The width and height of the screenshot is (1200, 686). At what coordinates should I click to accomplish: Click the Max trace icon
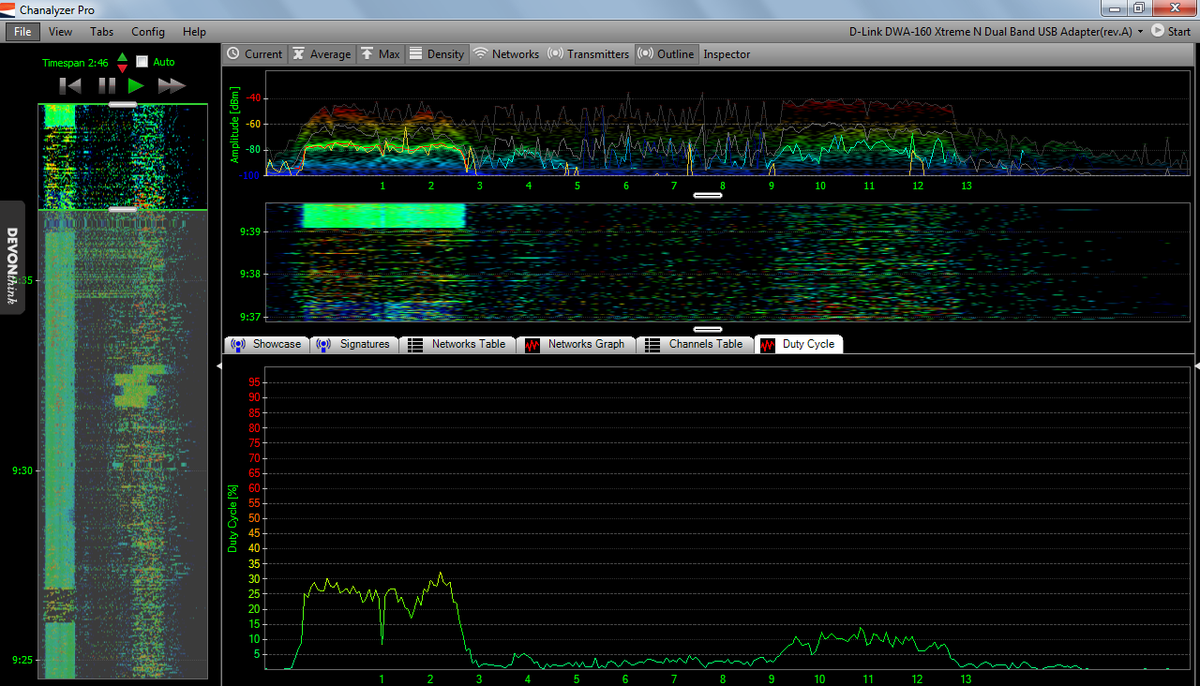(x=380, y=54)
